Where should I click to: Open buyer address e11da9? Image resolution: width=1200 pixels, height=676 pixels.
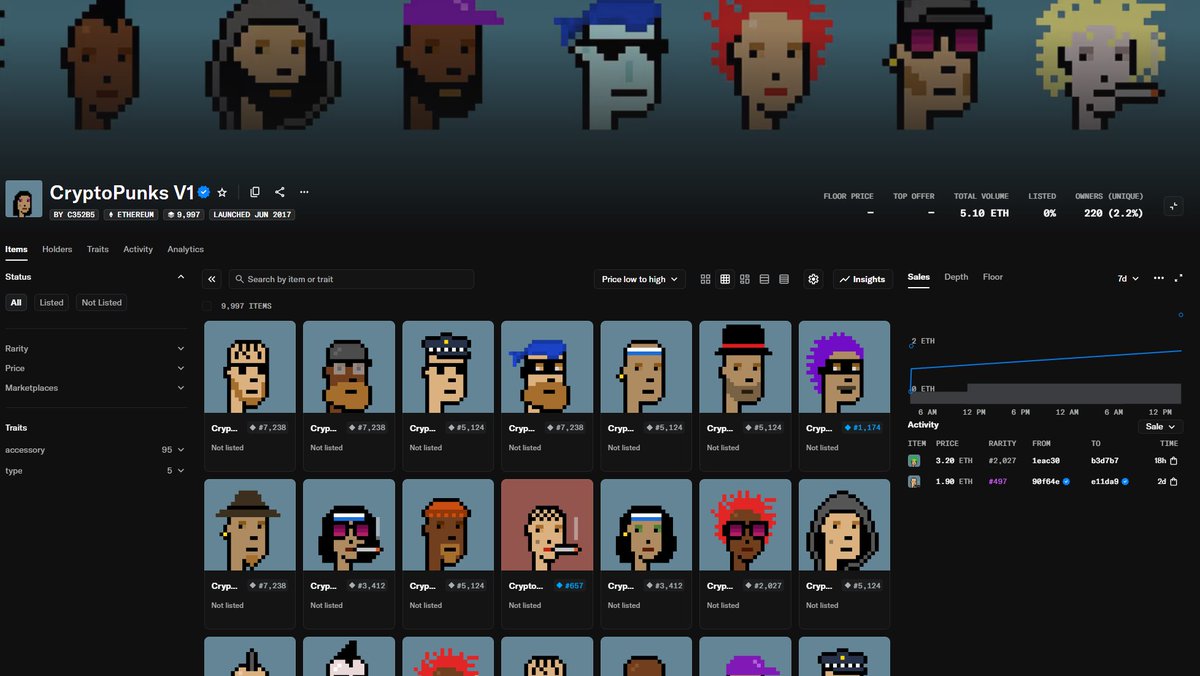(x=1105, y=481)
